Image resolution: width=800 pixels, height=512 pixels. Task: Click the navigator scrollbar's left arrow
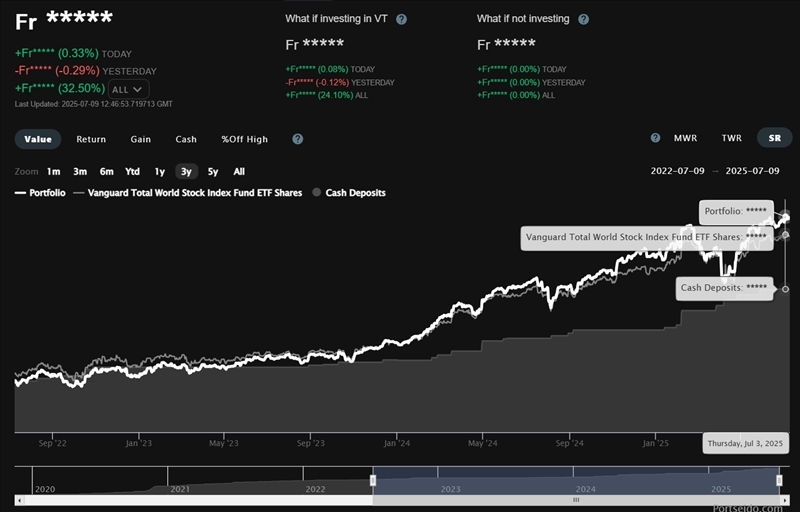[x=19, y=499]
